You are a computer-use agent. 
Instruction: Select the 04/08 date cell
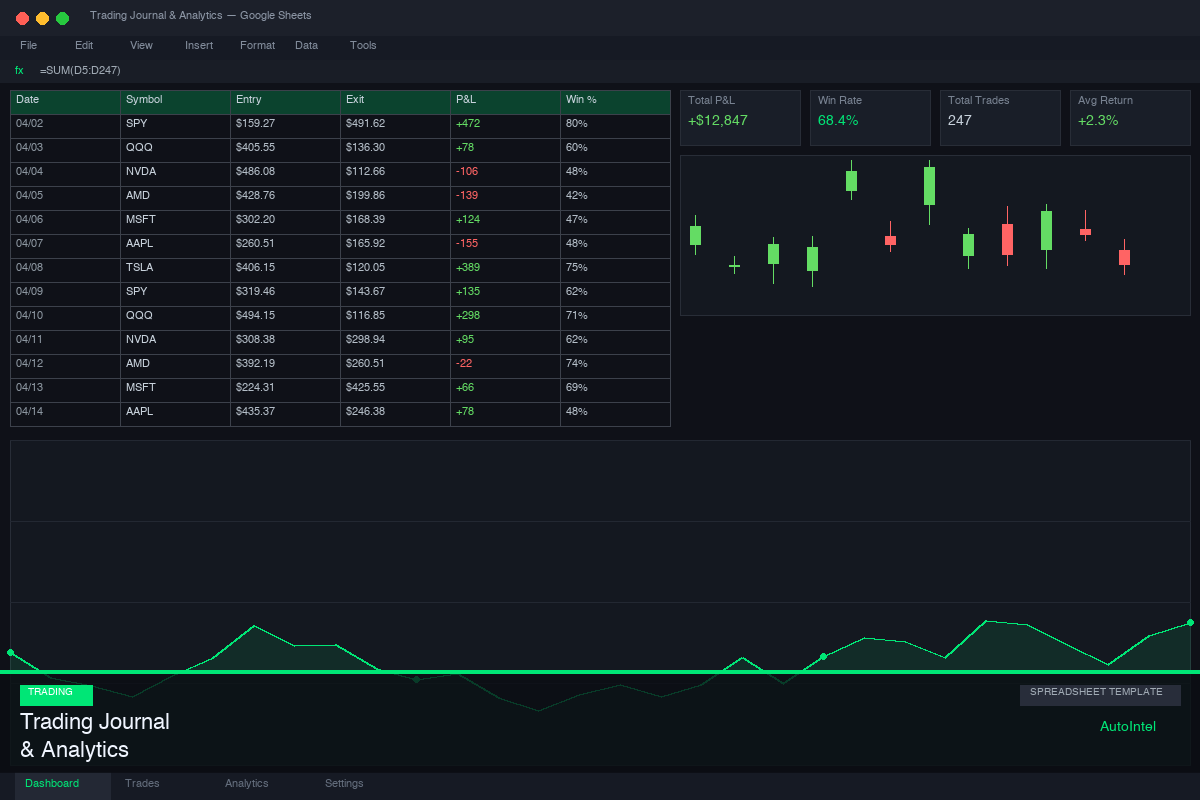pyautogui.click(x=65, y=268)
